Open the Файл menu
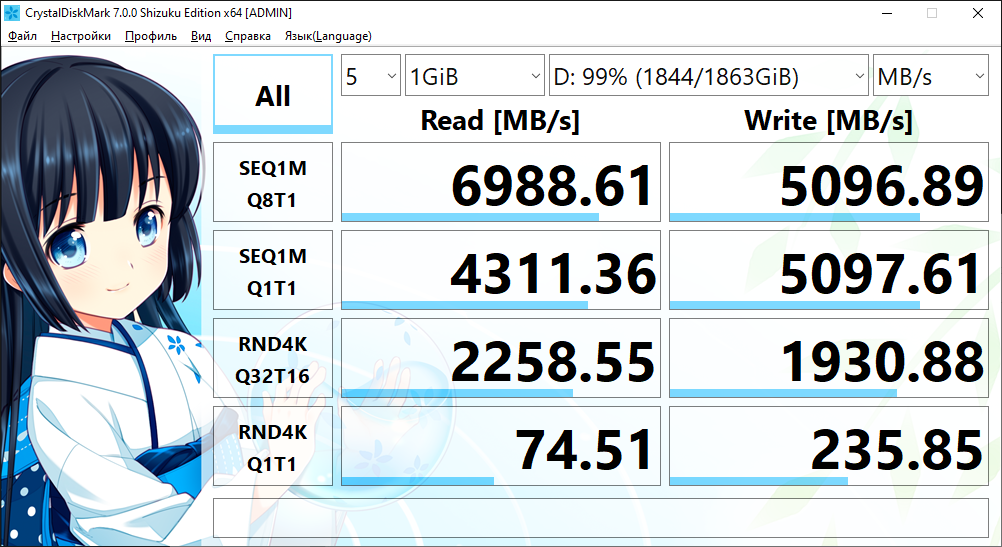Screen dimensions: 1002x547 tap(22, 36)
